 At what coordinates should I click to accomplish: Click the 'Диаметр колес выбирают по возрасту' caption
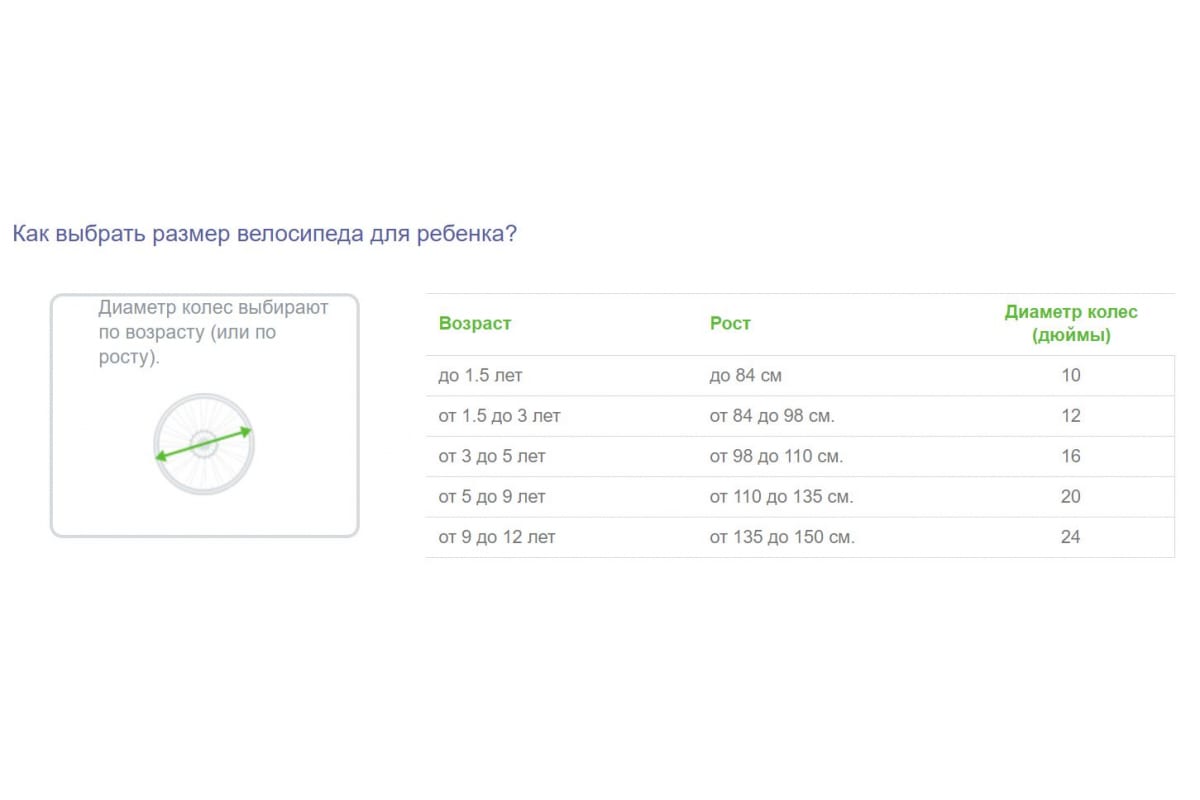tap(213, 332)
